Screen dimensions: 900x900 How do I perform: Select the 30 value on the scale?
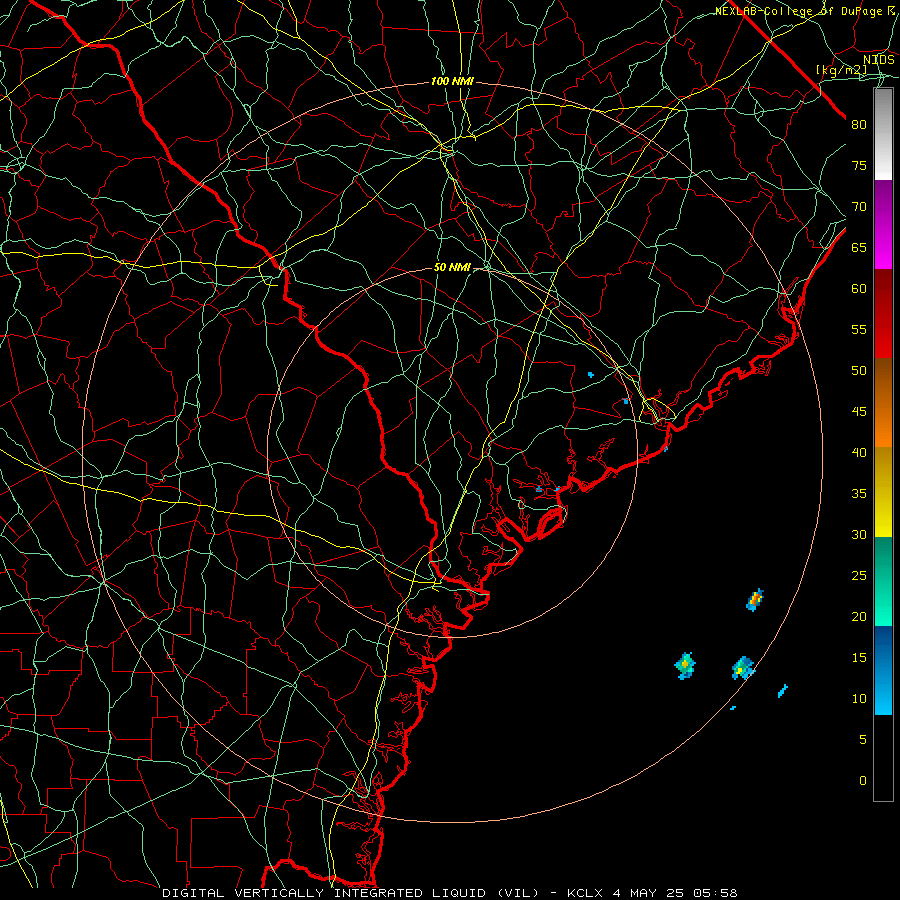[x=859, y=534]
